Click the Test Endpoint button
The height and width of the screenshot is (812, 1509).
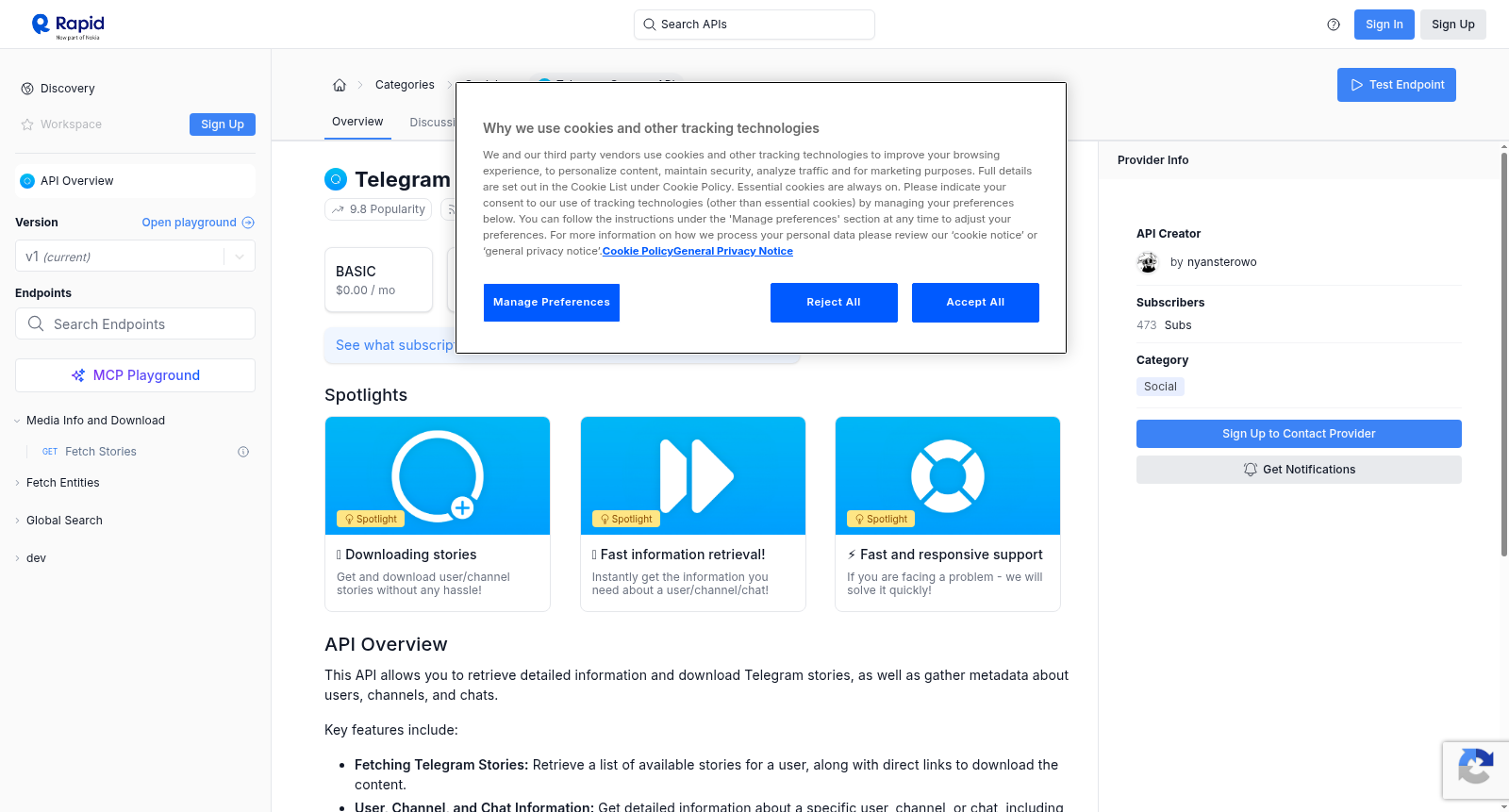click(1397, 85)
